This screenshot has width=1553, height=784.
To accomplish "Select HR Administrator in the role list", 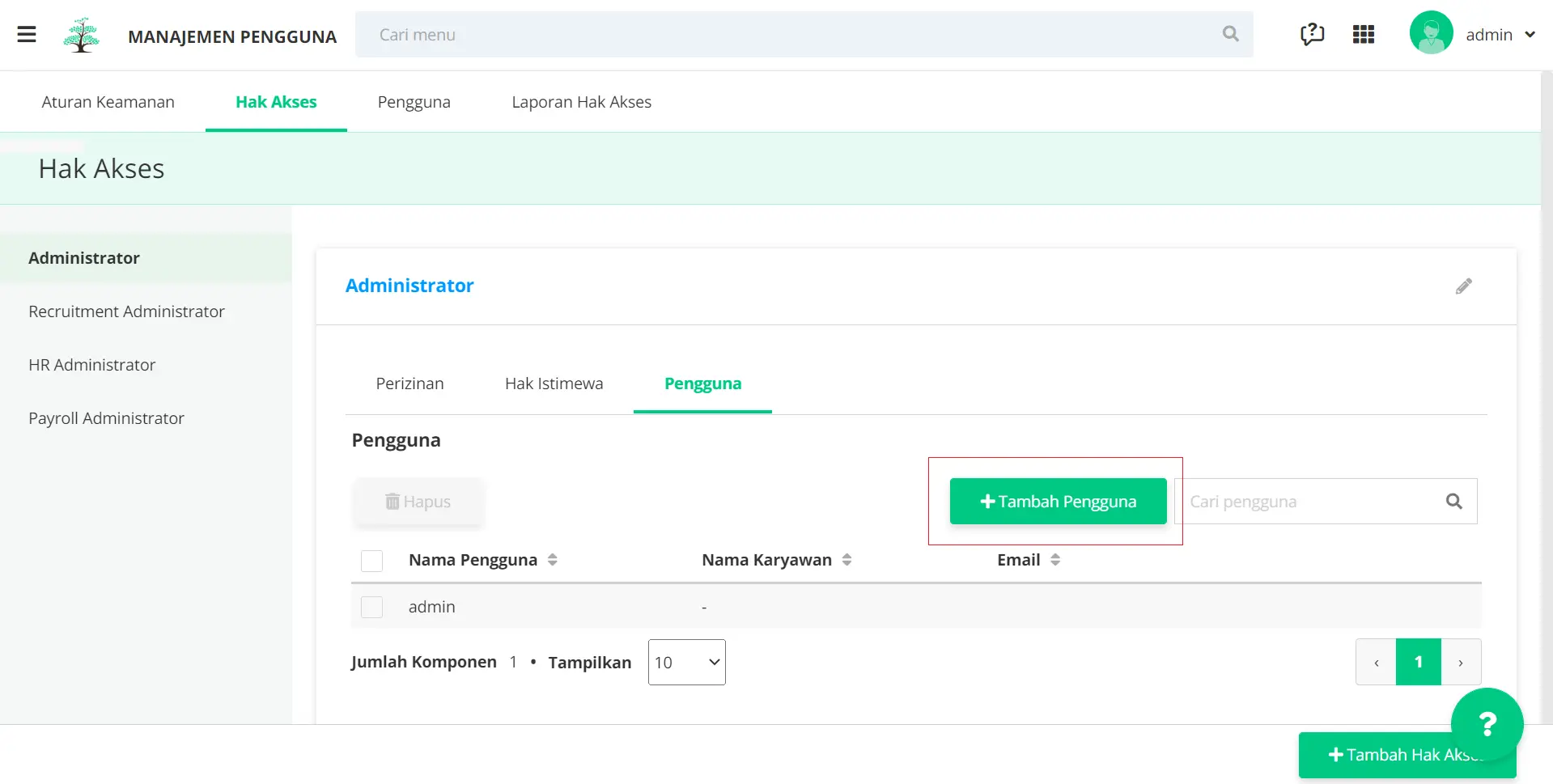I will coord(92,365).
